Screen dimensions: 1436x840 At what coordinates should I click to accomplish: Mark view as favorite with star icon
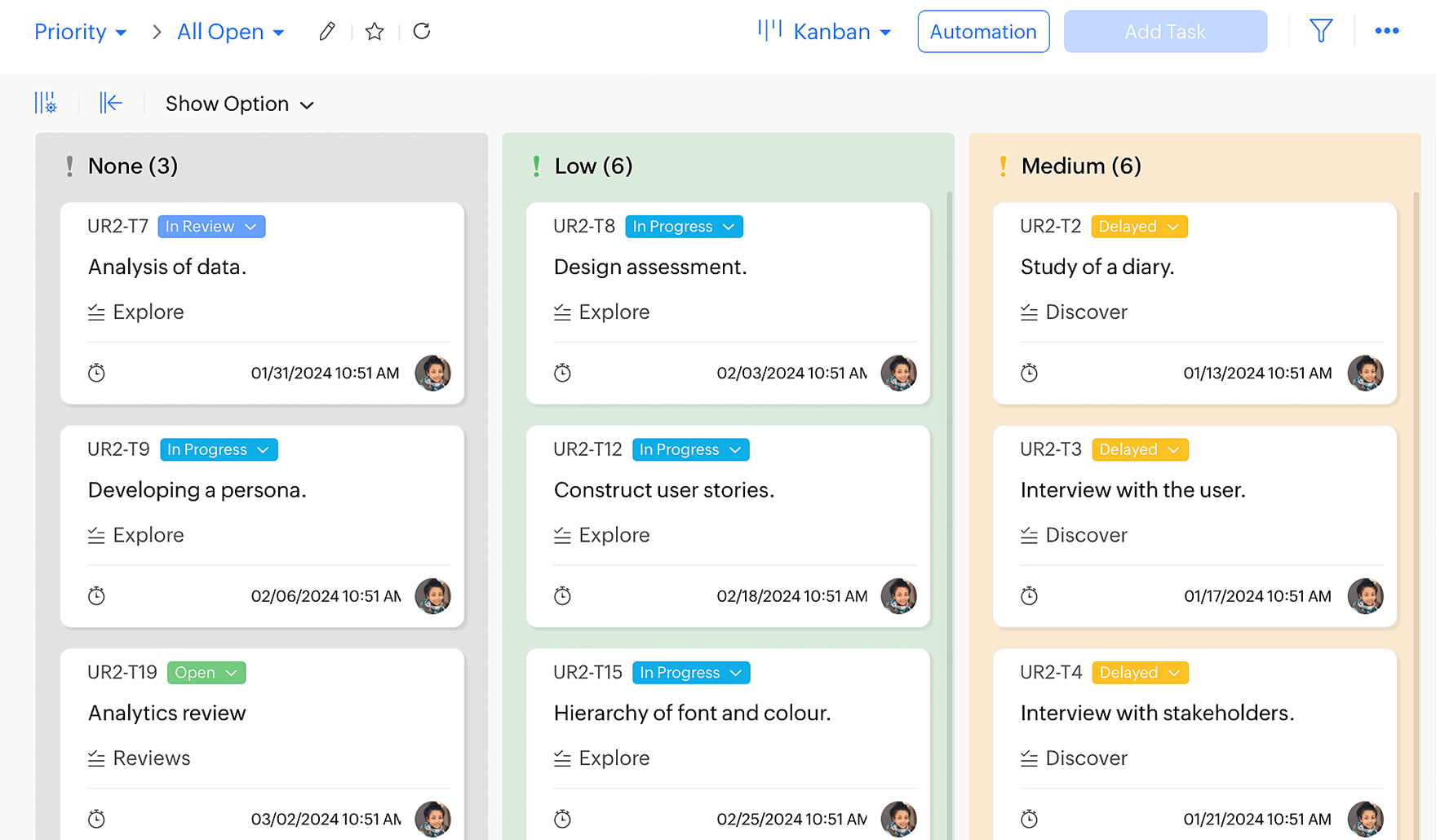click(x=375, y=32)
